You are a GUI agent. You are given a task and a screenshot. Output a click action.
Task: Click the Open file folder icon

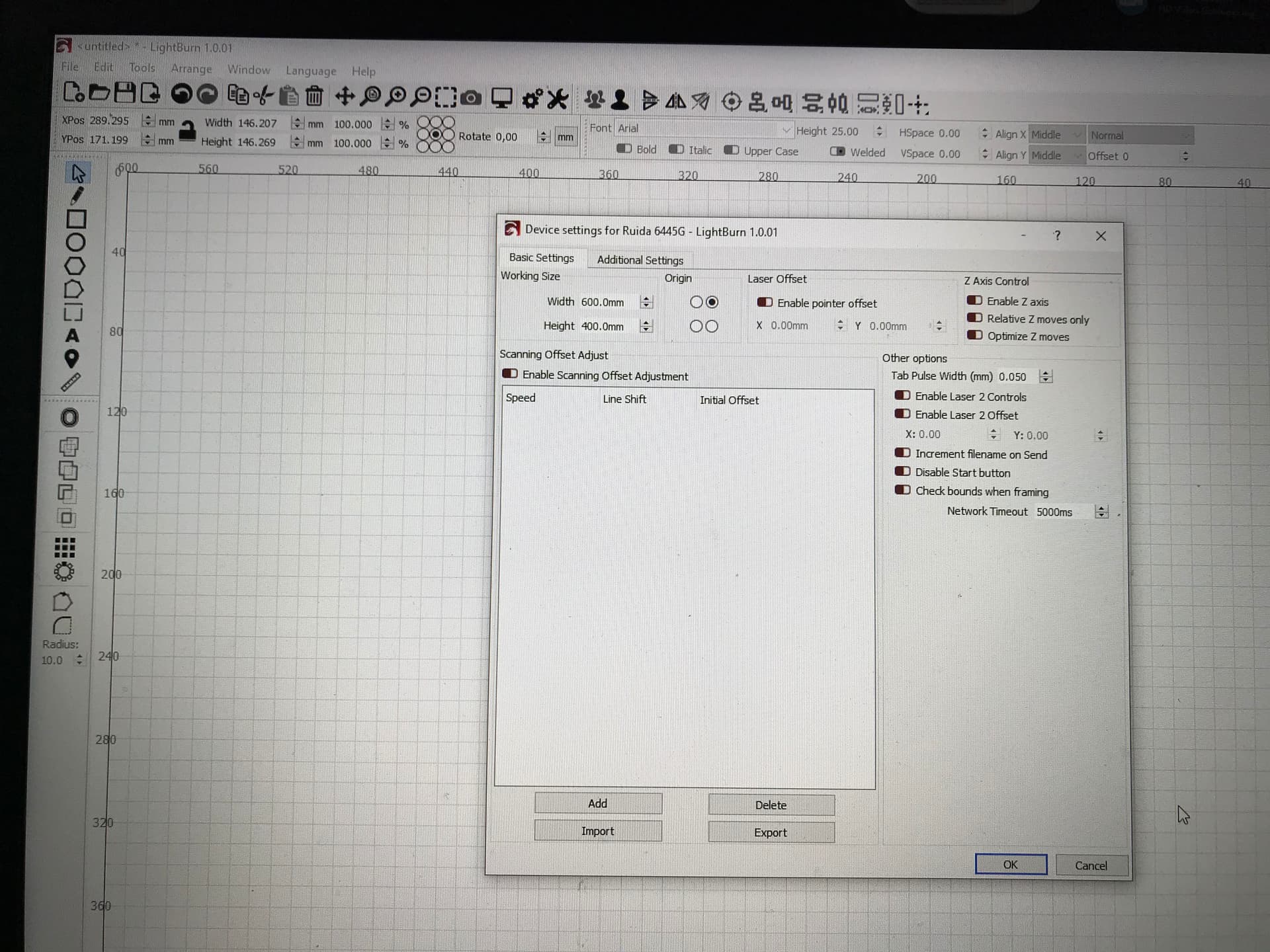[99, 93]
